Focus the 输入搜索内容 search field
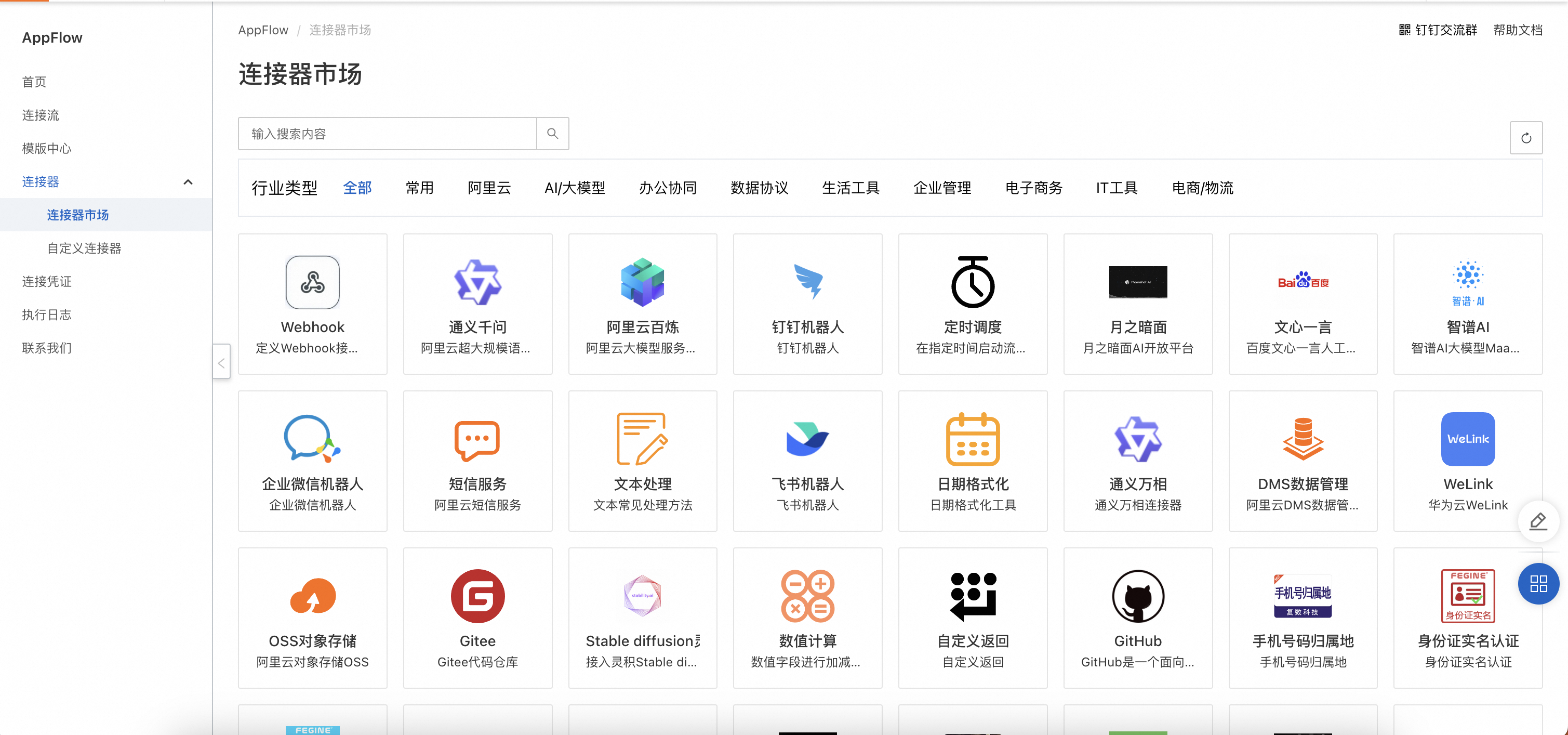 point(387,134)
